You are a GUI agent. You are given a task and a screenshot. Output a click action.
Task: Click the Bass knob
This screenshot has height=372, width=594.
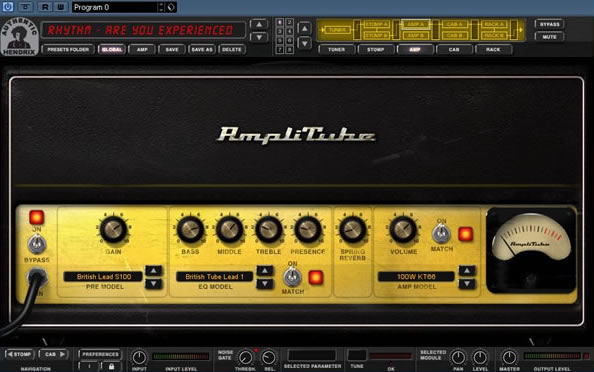[190, 230]
